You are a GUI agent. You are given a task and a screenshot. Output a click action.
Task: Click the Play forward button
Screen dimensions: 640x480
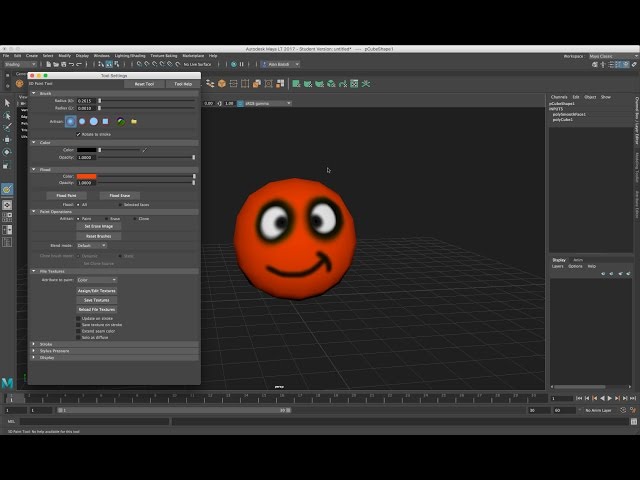610,398
